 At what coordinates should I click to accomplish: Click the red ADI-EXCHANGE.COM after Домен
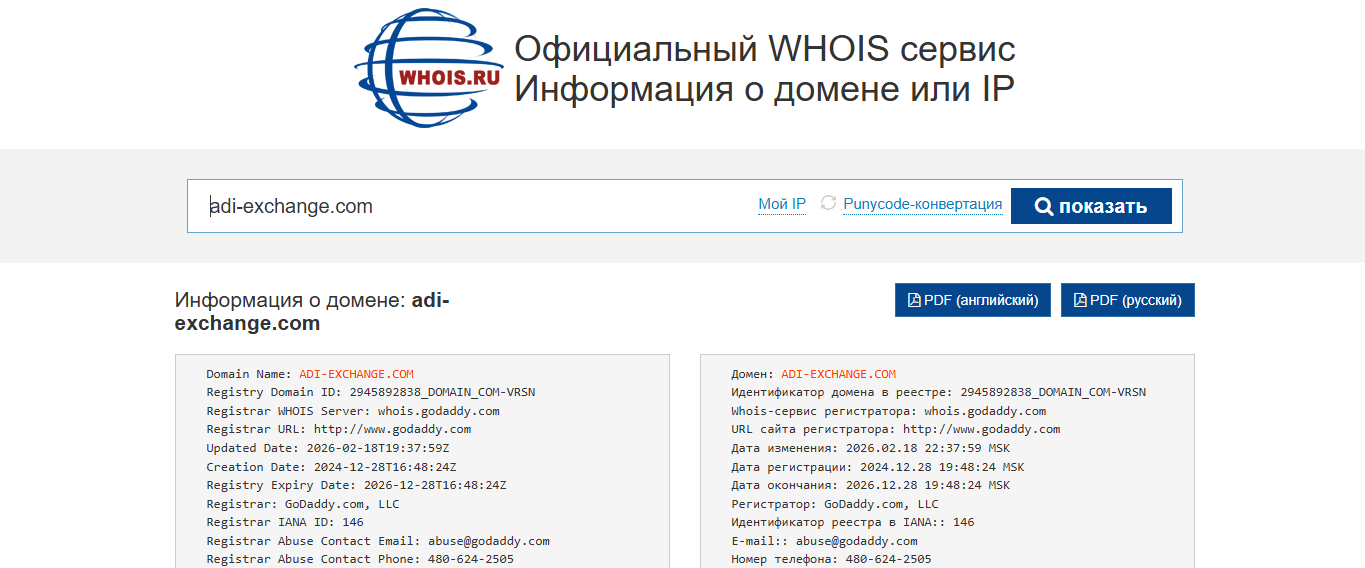coord(838,374)
